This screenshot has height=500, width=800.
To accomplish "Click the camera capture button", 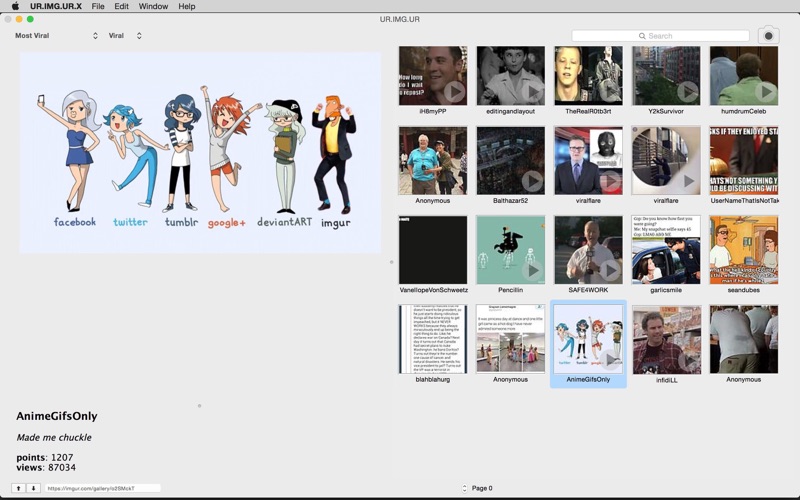I will coord(768,36).
